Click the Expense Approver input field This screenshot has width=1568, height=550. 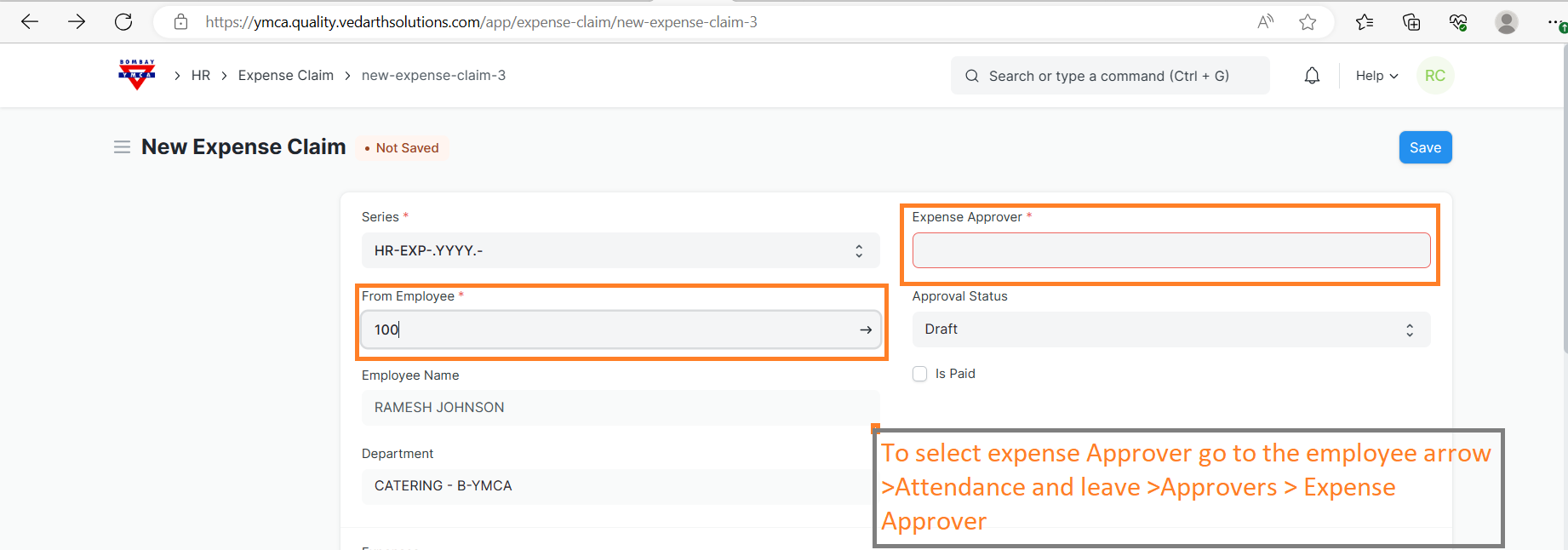click(1170, 250)
